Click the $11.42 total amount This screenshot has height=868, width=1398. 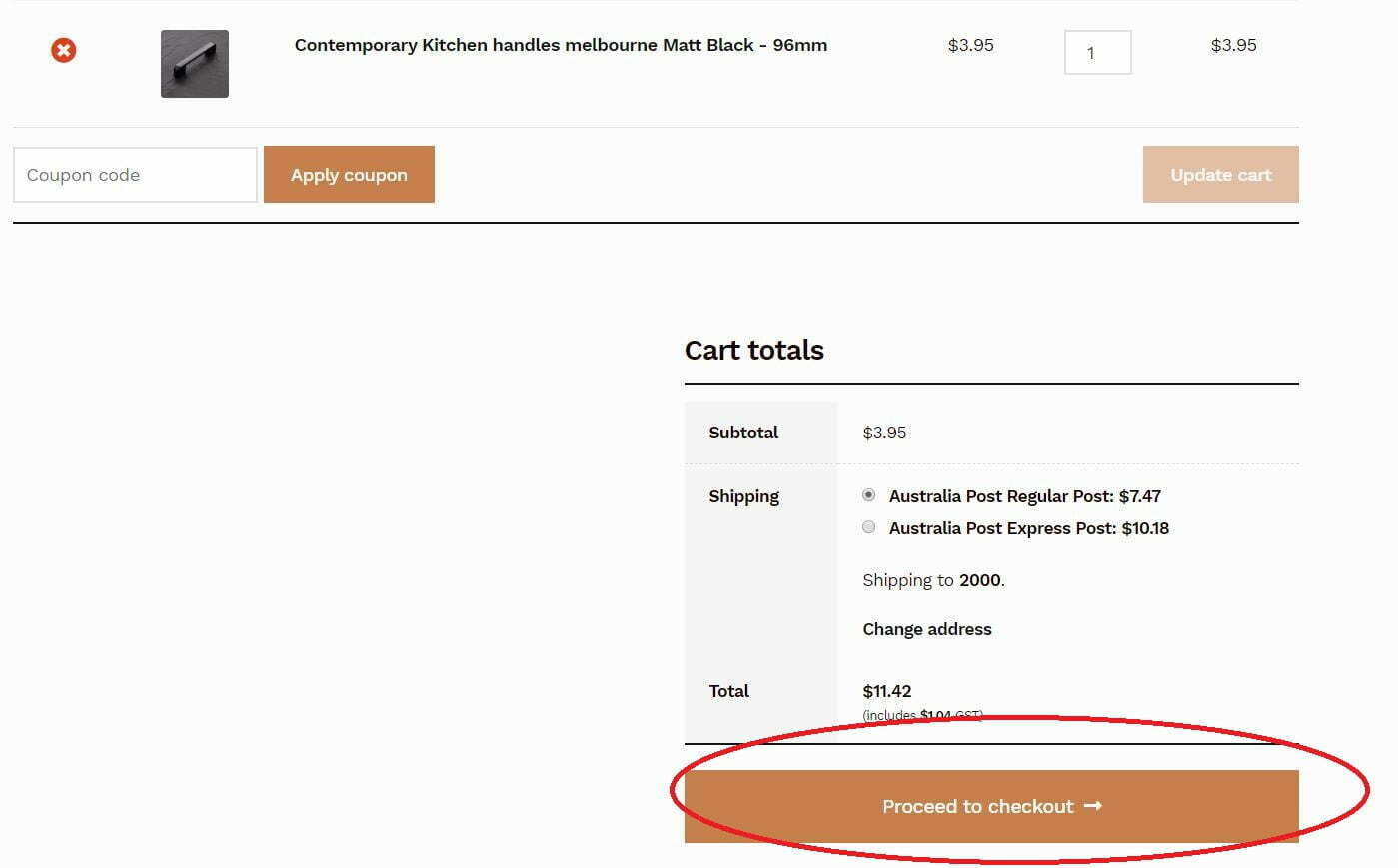[x=887, y=691]
